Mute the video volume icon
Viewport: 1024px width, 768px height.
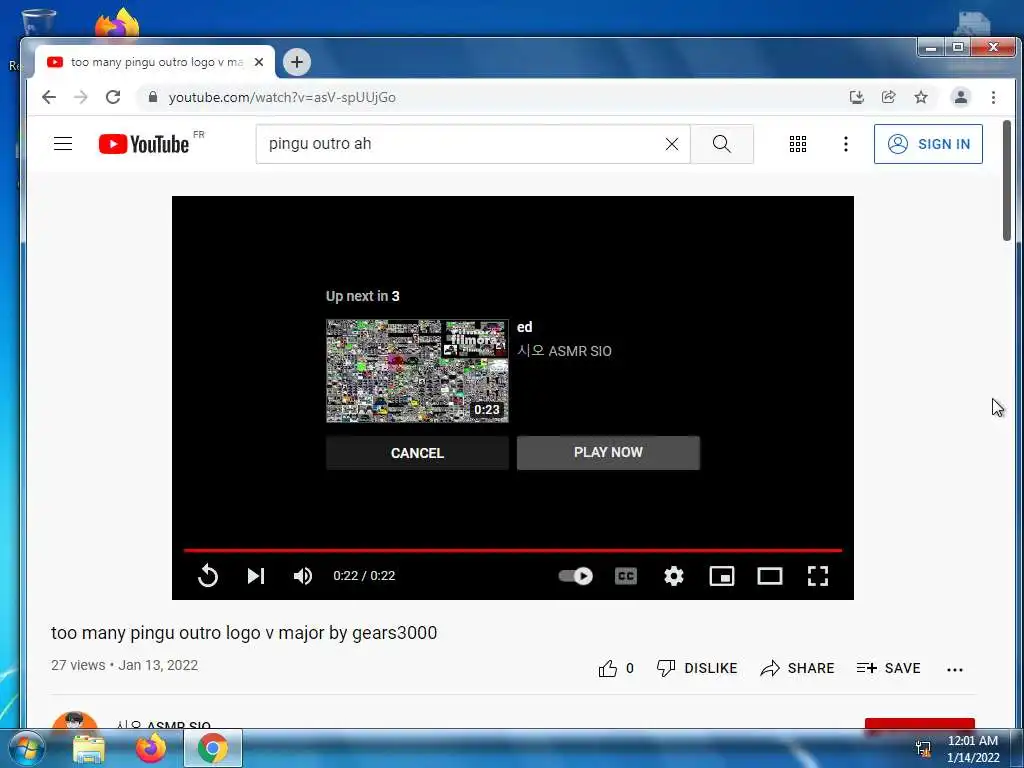(x=302, y=575)
